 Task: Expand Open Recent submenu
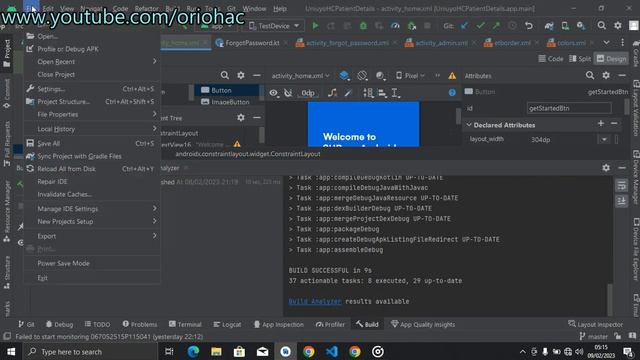point(92,62)
